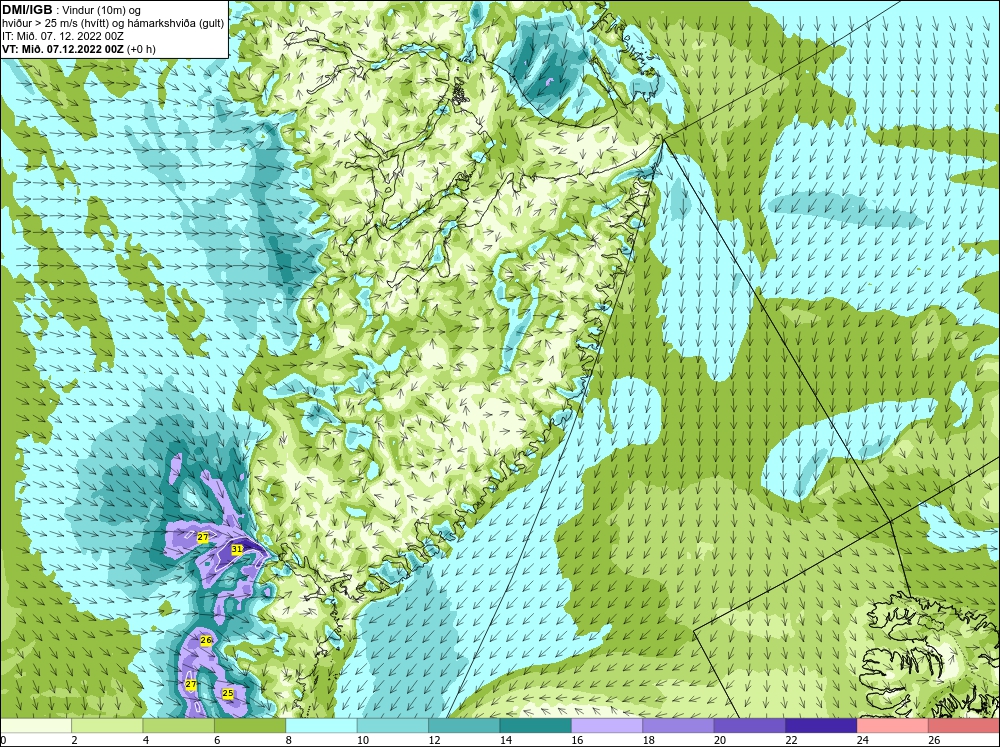
Task: Pick the 12–14 m/s teal swatch
Action: tap(464, 726)
